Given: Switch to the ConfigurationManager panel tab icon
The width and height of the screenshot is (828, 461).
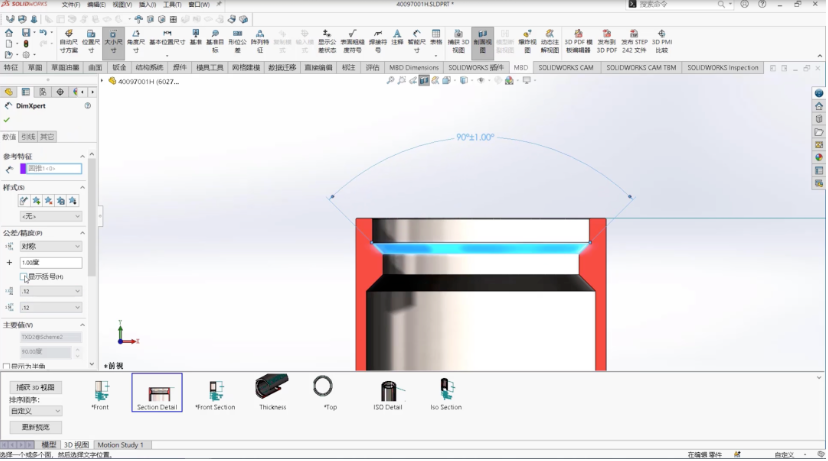Looking at the screenshot, I should [43, 92].
